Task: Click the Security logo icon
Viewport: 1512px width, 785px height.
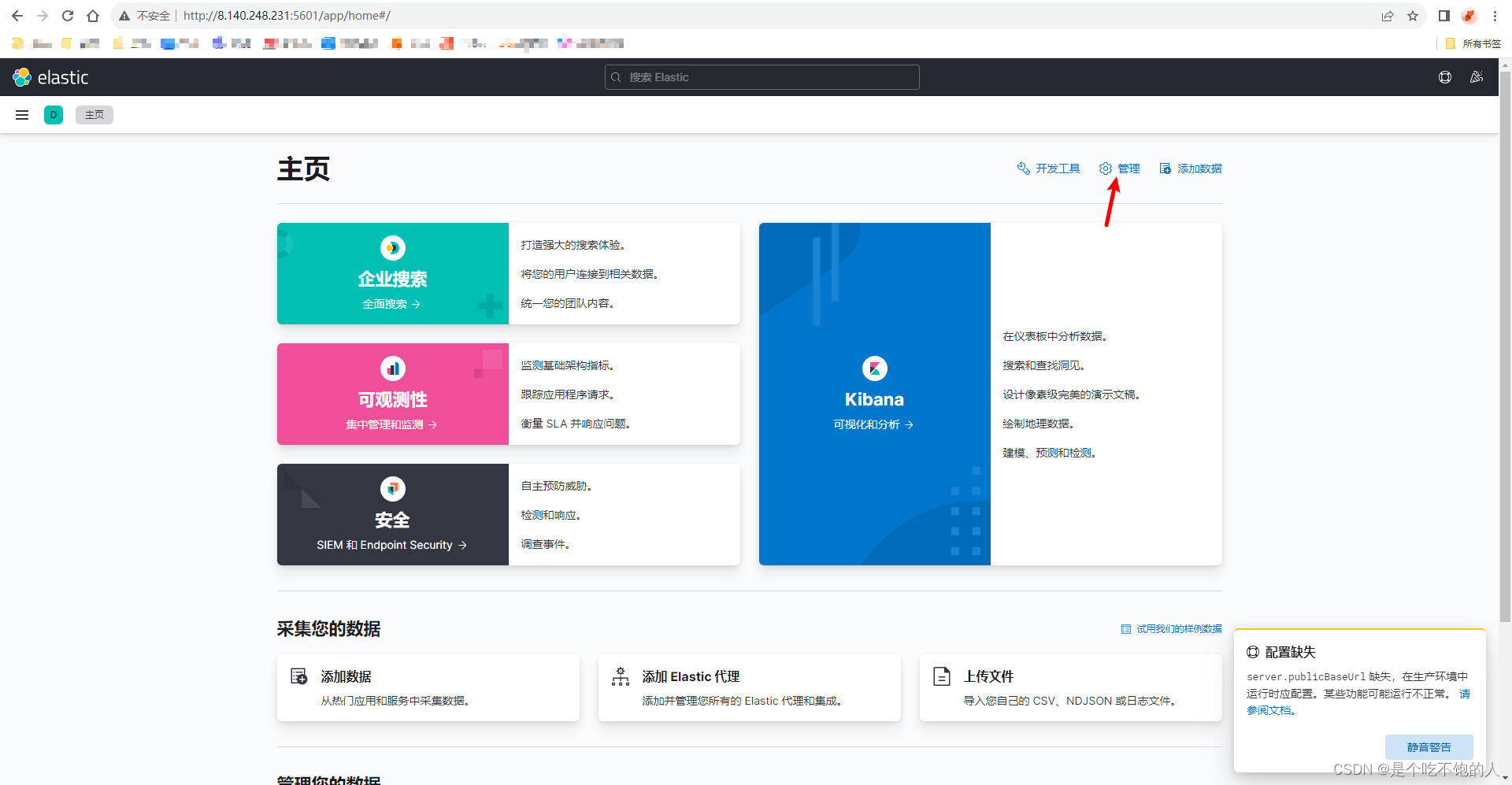Action: tap(393, 489)
